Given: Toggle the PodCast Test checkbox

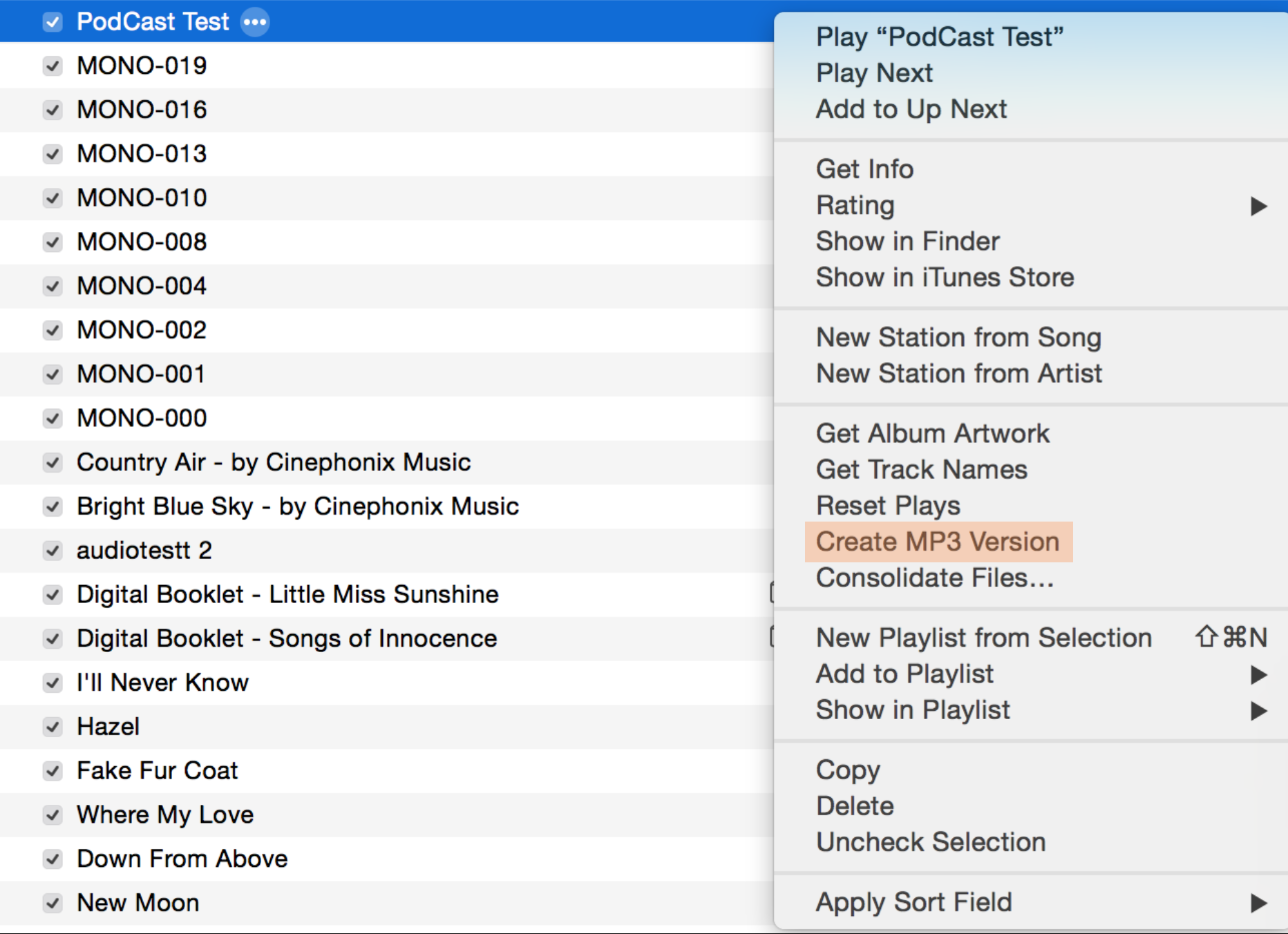Looking at the screenshot, I should point(53,22).
